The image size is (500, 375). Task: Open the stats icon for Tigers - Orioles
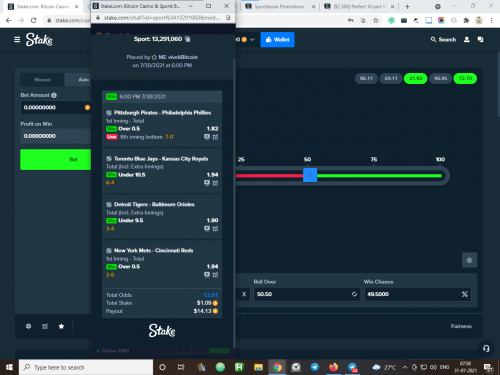pyautogui.click(x=215, y=228)
